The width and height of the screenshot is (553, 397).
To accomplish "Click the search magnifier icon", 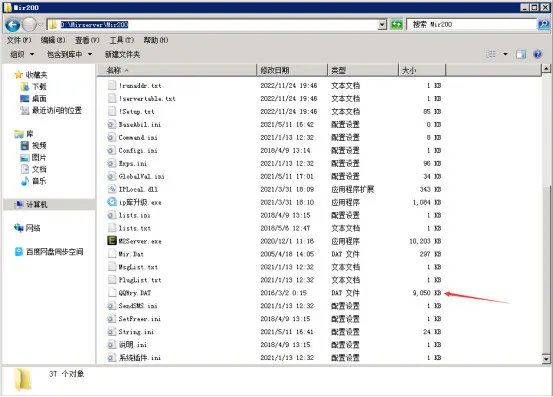I will pyautogui.click(x=543, y=24).
